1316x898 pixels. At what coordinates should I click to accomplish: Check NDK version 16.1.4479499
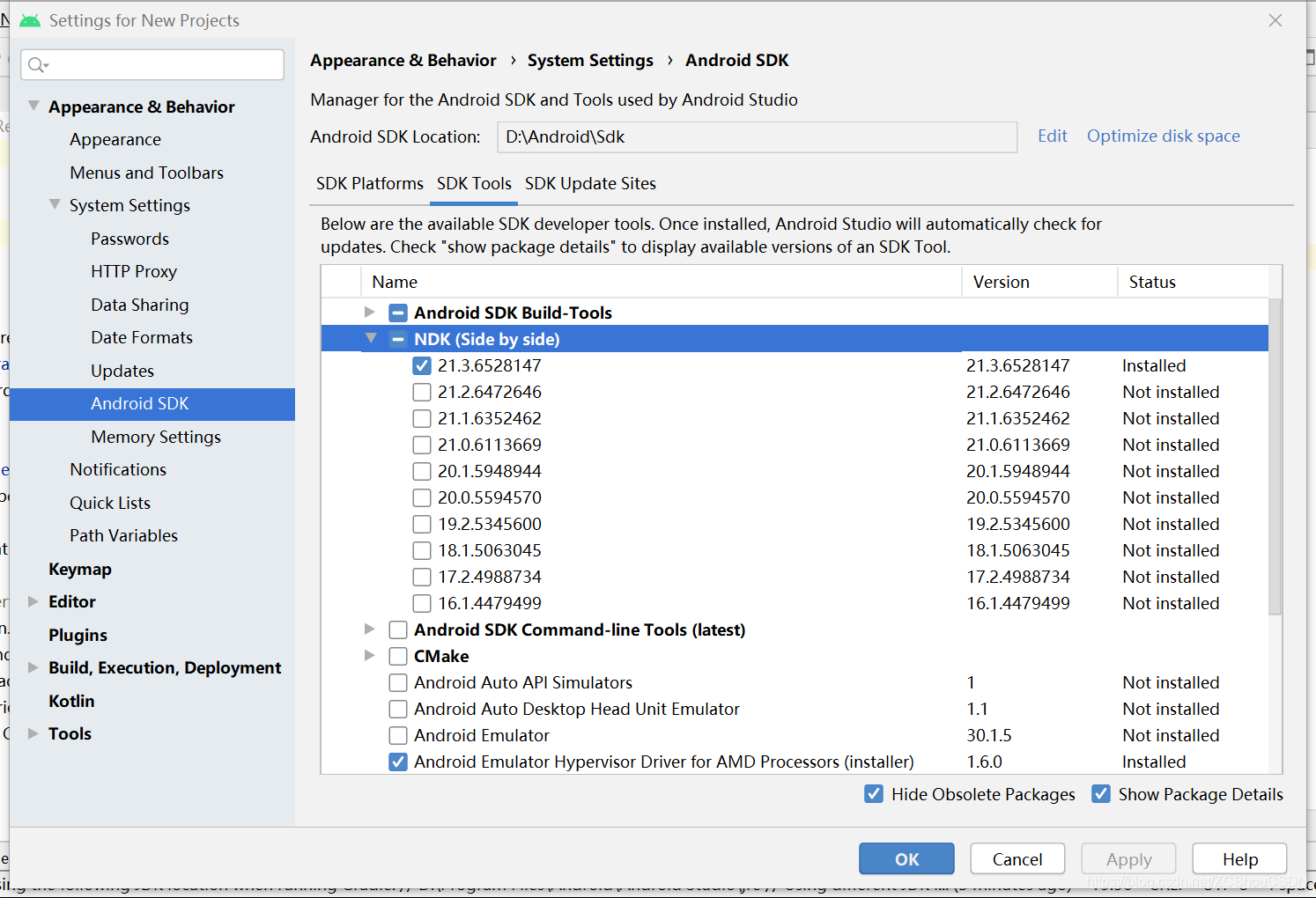(x=422, y=603)
